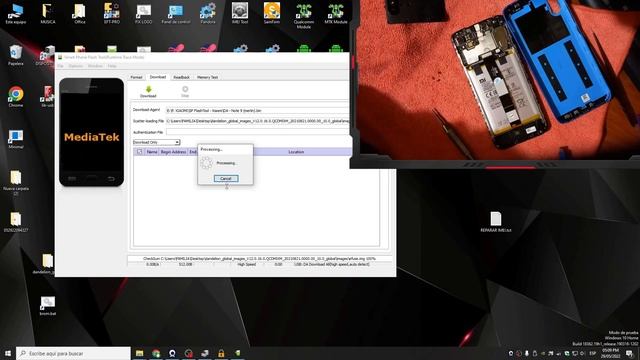The image size is (640, 360).
Task: Open the Options menu
Action: pyautogui.click(x=76, y=66)
